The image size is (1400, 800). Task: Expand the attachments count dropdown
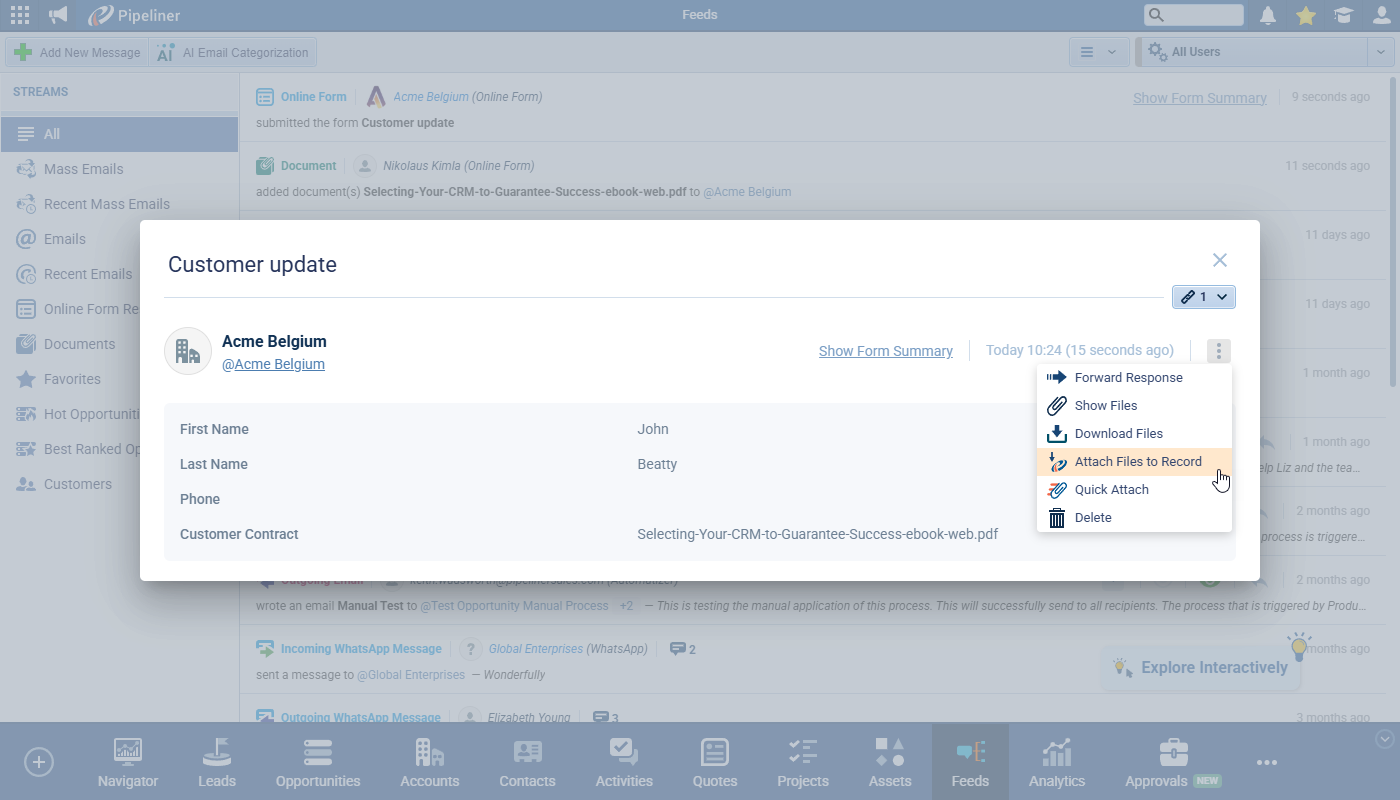click(x=1204, y=297)
